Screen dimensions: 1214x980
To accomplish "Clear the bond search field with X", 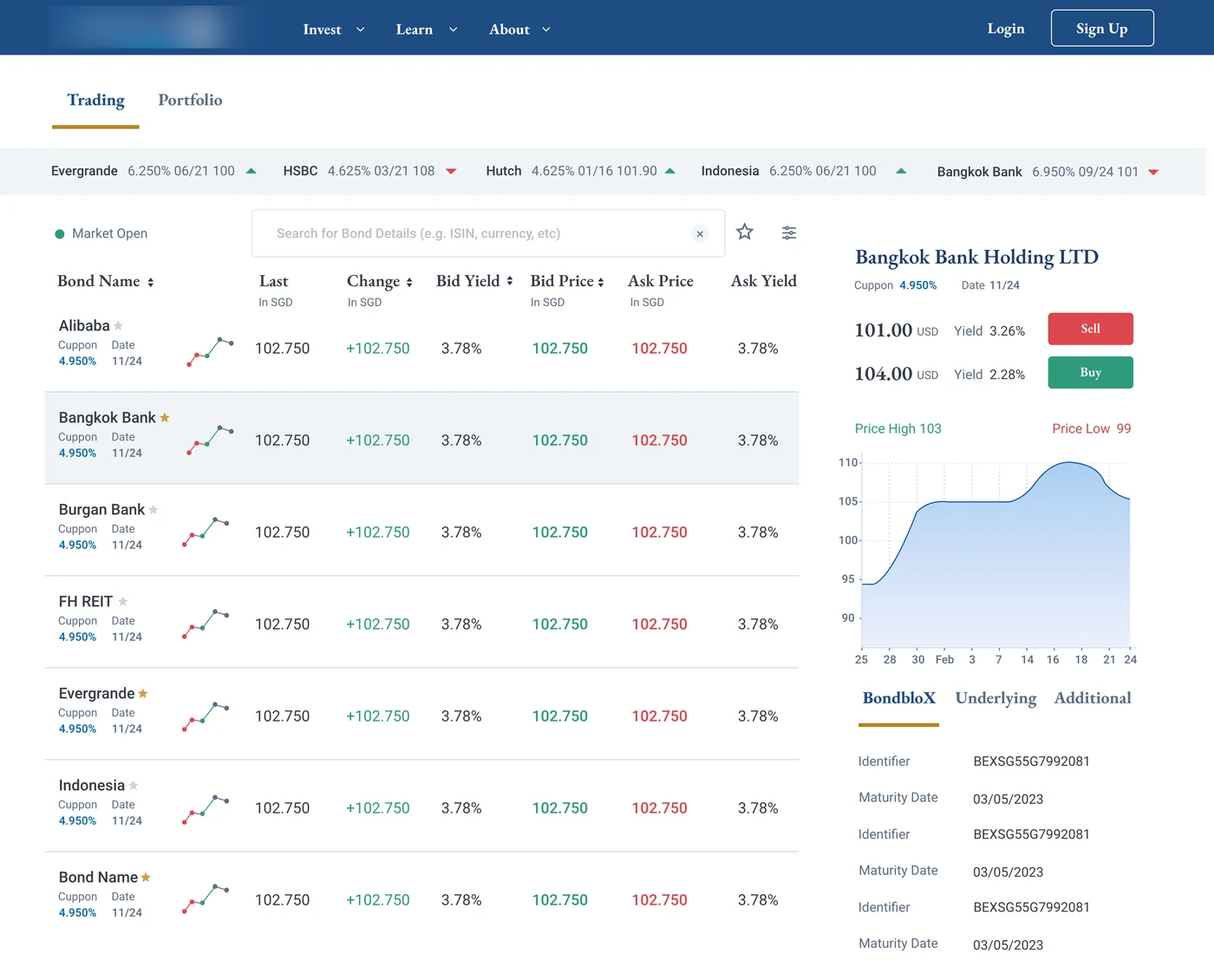I will (x=700, y=234).
